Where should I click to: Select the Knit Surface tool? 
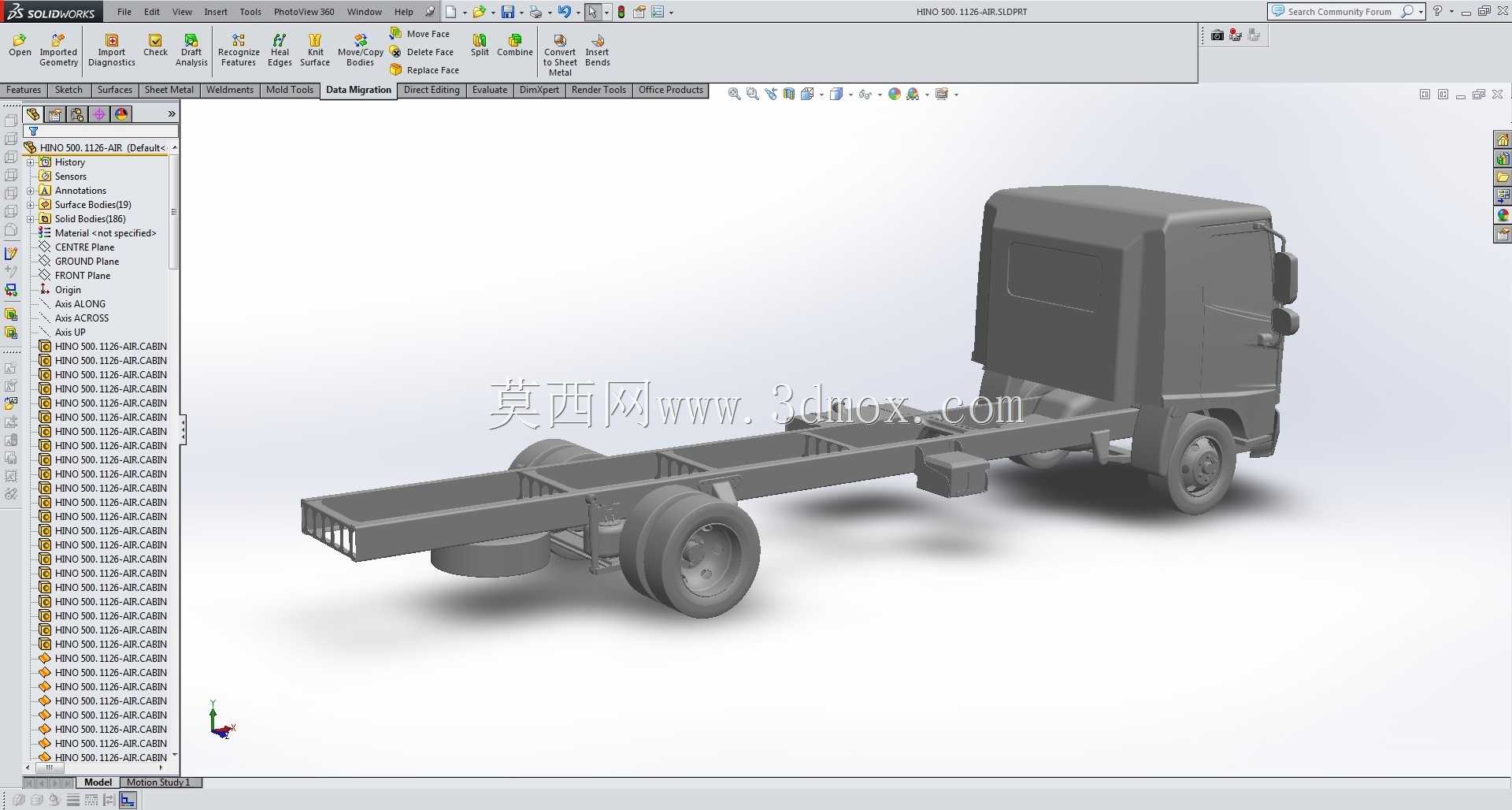pyautogui.click(x=315, y=50)
